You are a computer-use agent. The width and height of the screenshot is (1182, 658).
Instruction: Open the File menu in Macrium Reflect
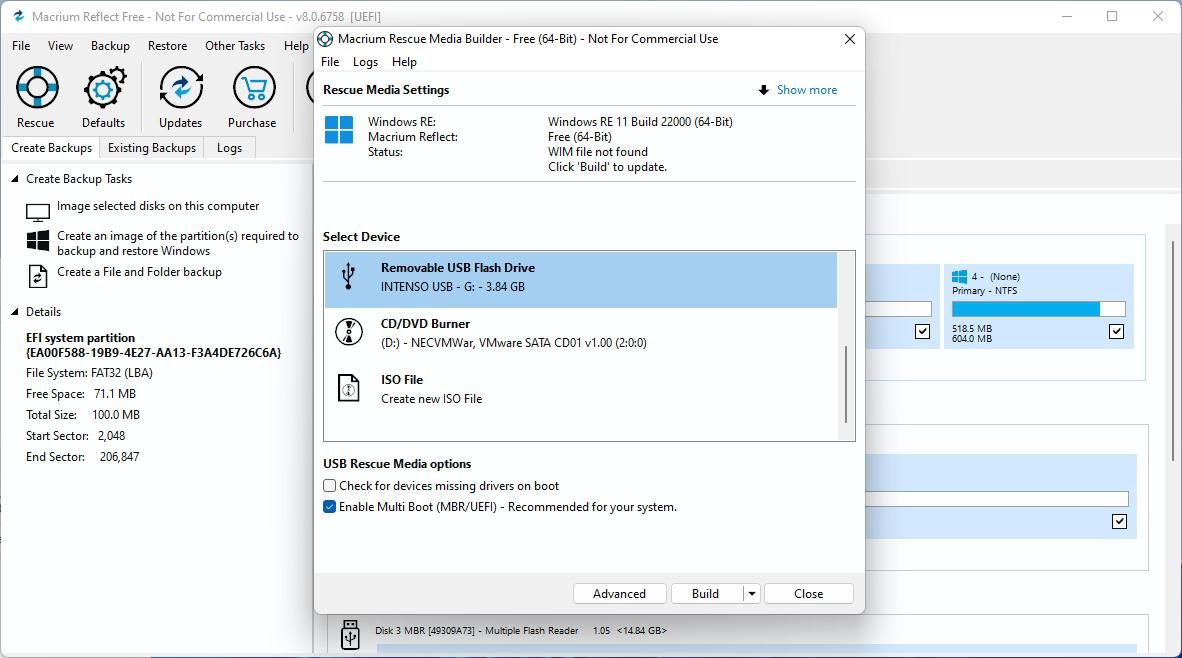pos(21,46)
